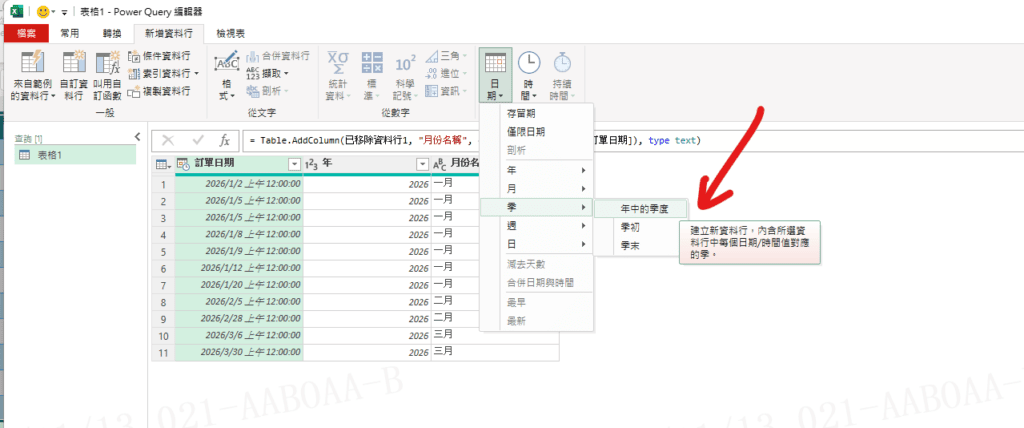Open the 格式 text format tool
Image resolution: width=1024 pixels, height=428 pixels.
[228, 75]
